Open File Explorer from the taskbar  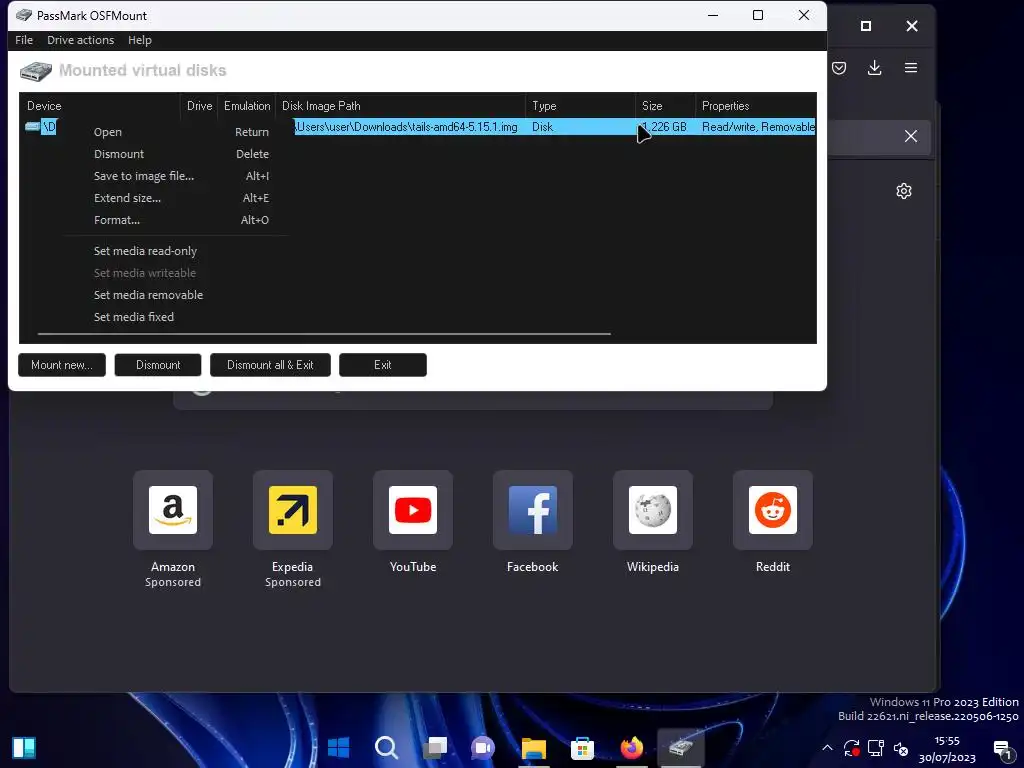[534, 747]
